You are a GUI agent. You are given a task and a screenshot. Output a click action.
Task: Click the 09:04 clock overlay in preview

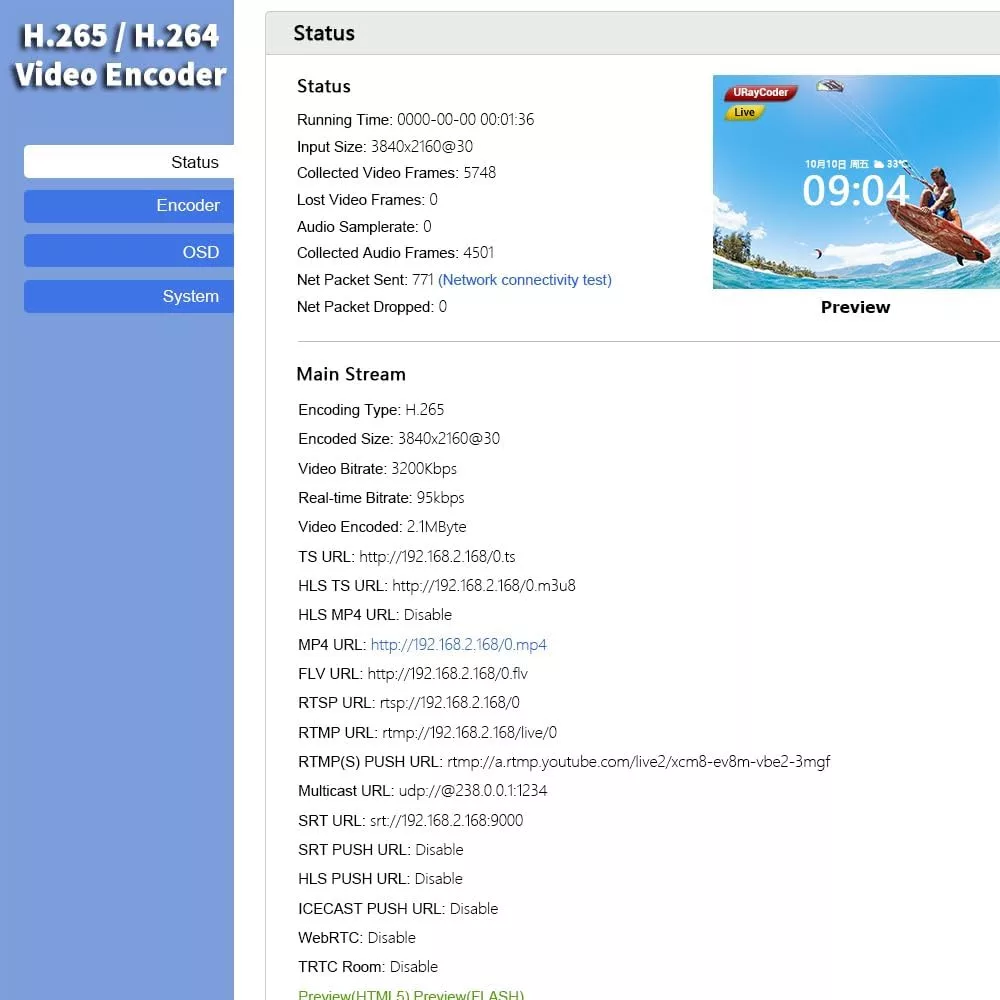click(x=855, y=190)
